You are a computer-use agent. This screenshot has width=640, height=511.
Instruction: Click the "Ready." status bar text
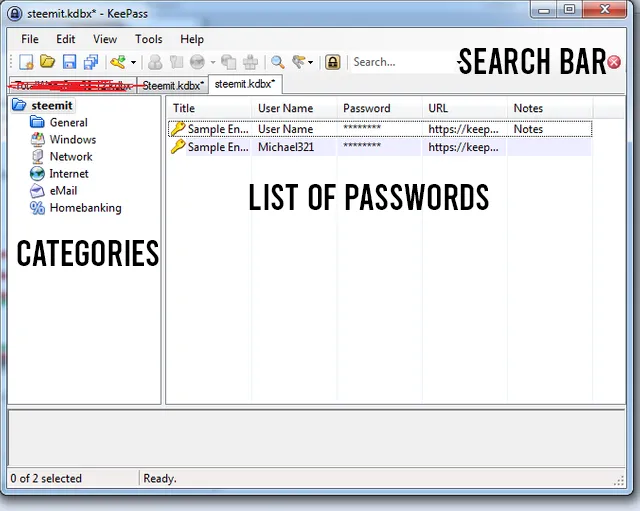point(160,478)
